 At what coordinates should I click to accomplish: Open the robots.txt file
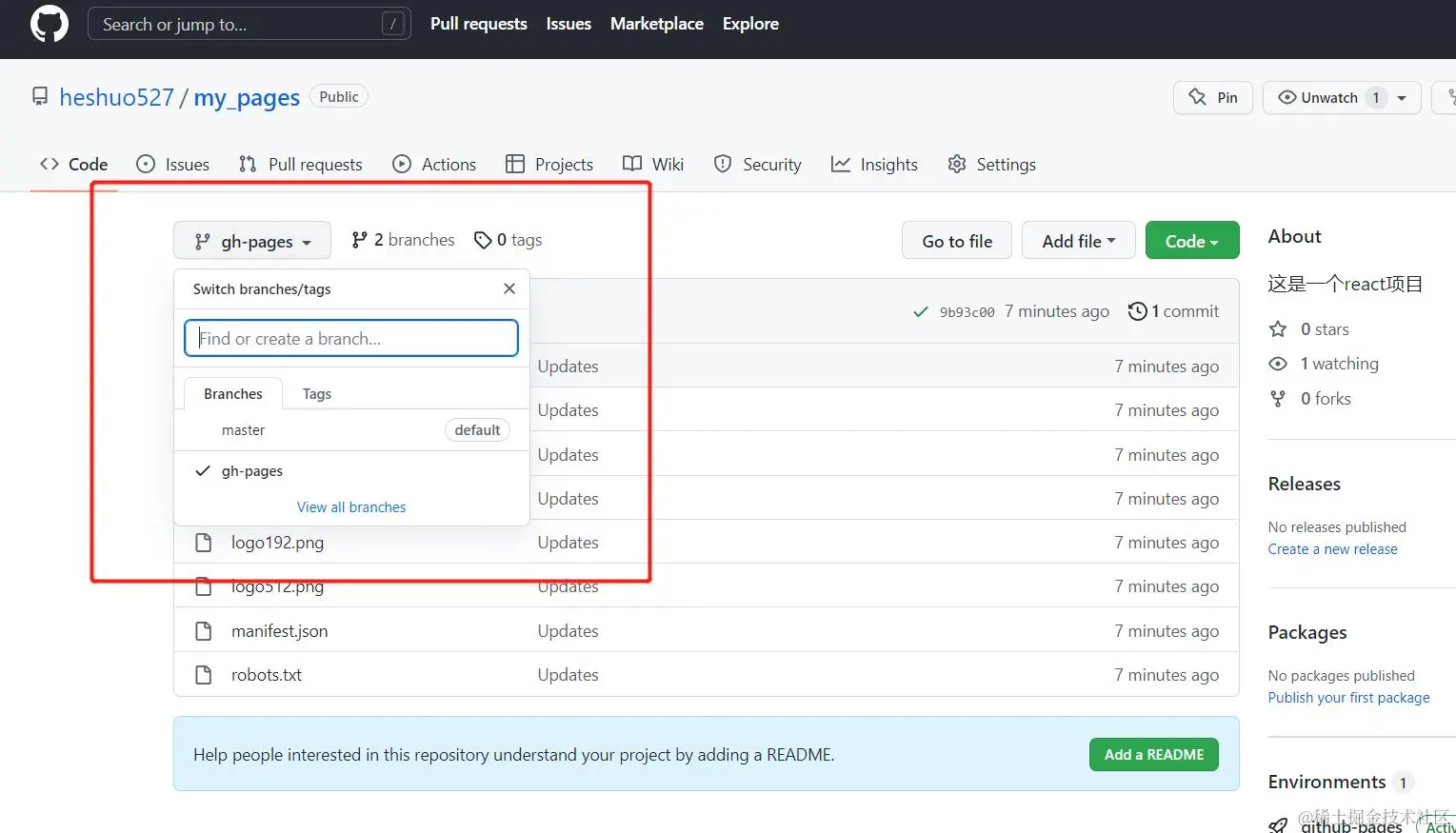coord(267,675)
